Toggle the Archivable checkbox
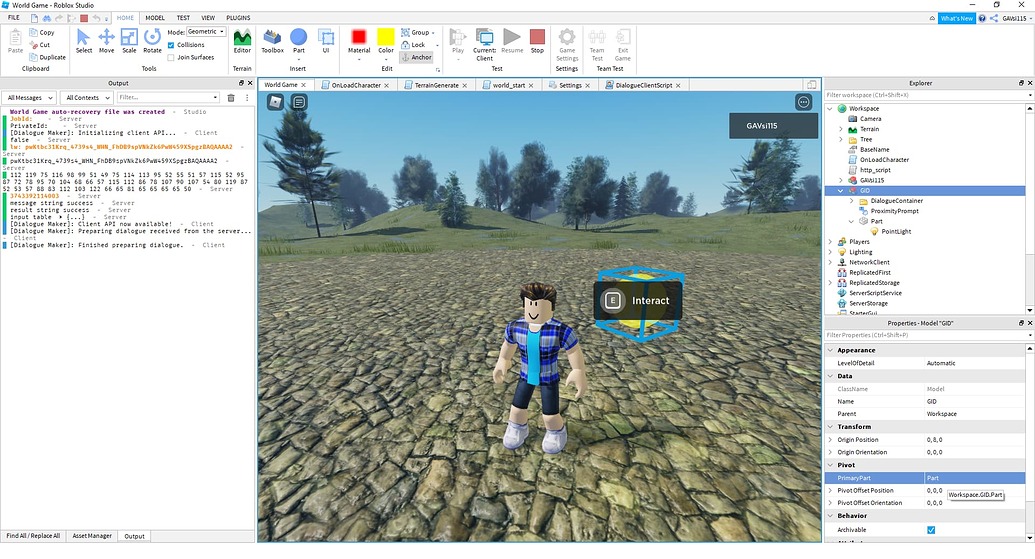The image size is (1035, 559). (931, 530)
